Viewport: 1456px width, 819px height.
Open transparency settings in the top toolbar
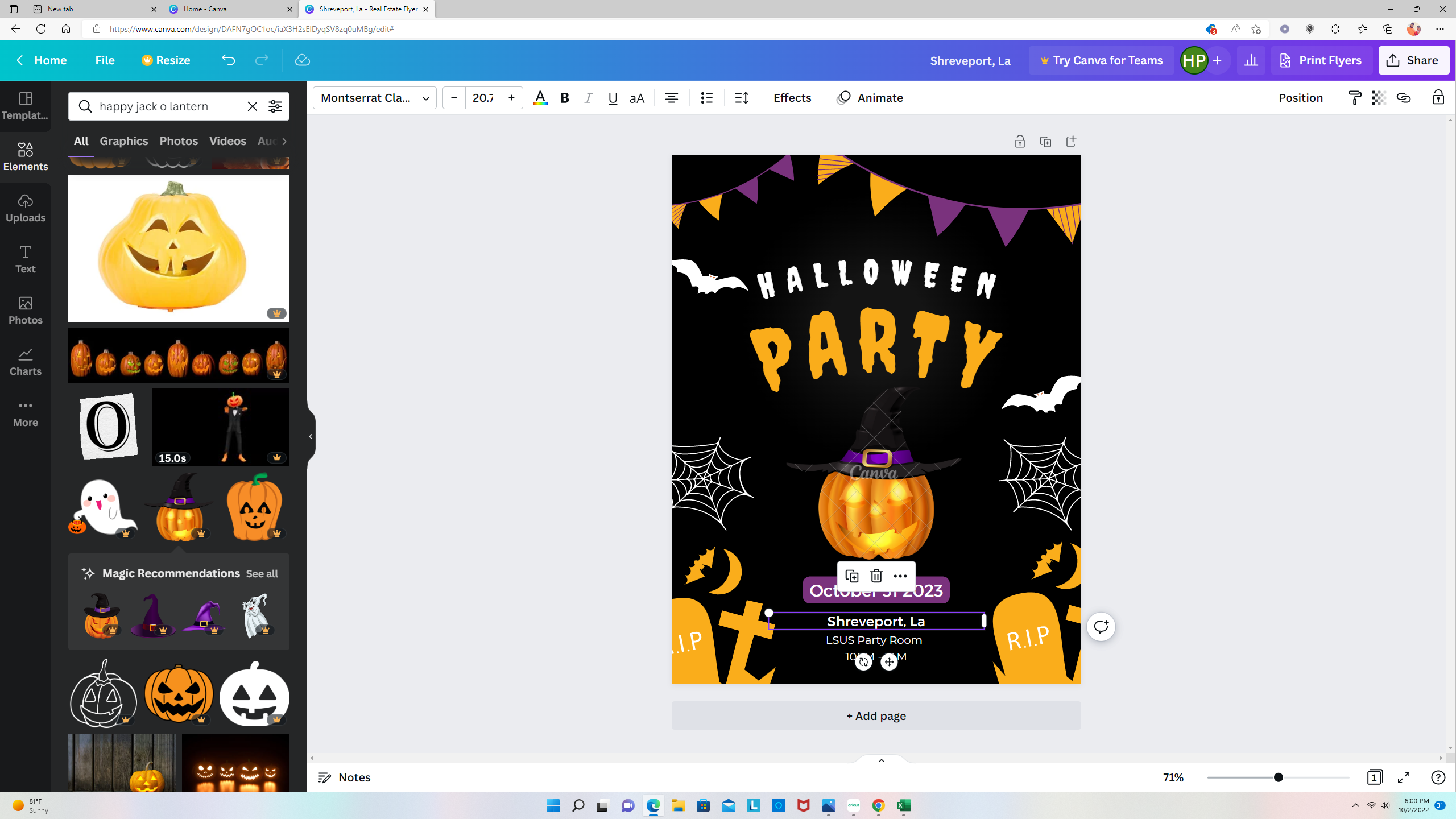tap(1378, 97)
